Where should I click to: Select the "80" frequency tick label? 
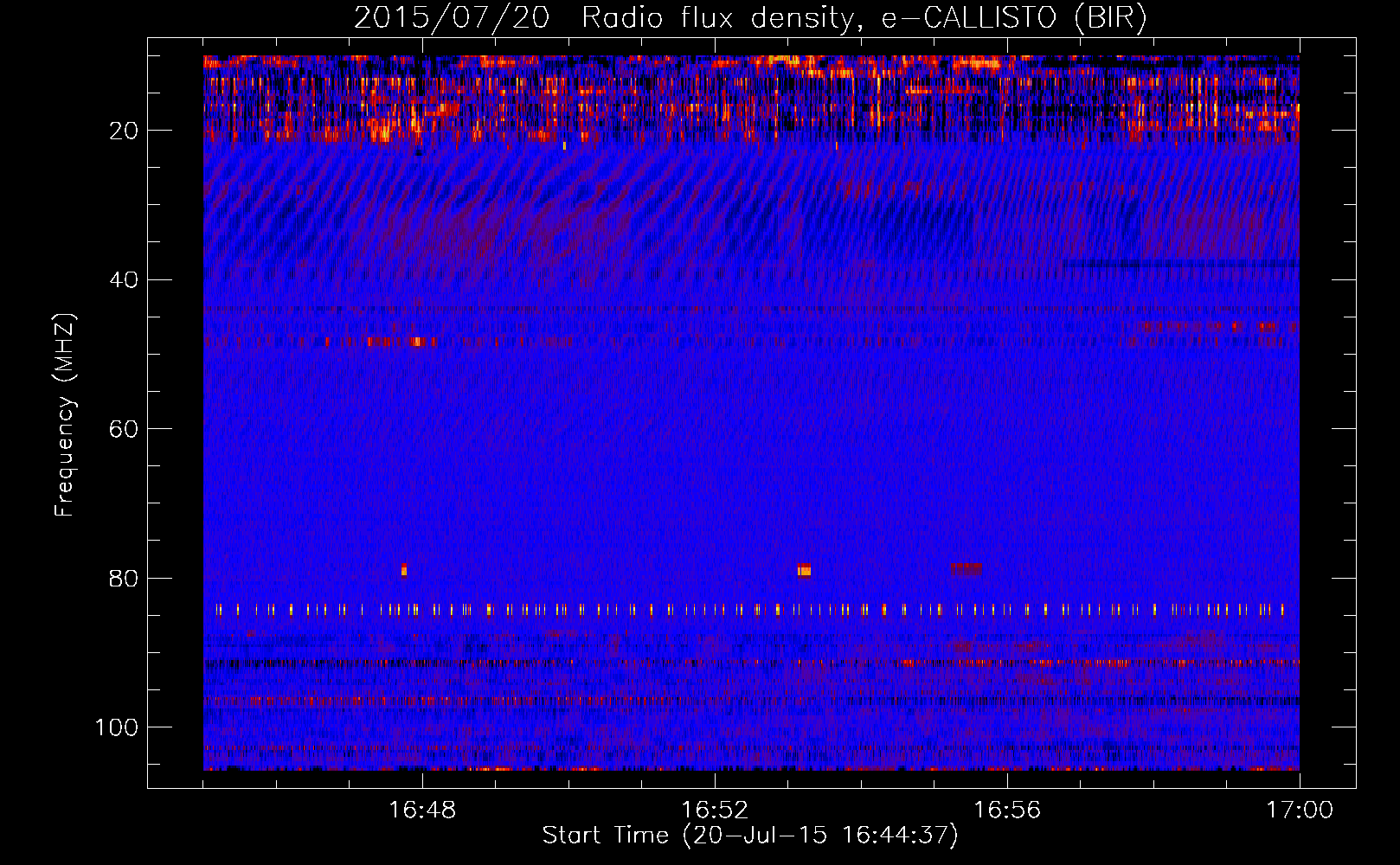125,578
